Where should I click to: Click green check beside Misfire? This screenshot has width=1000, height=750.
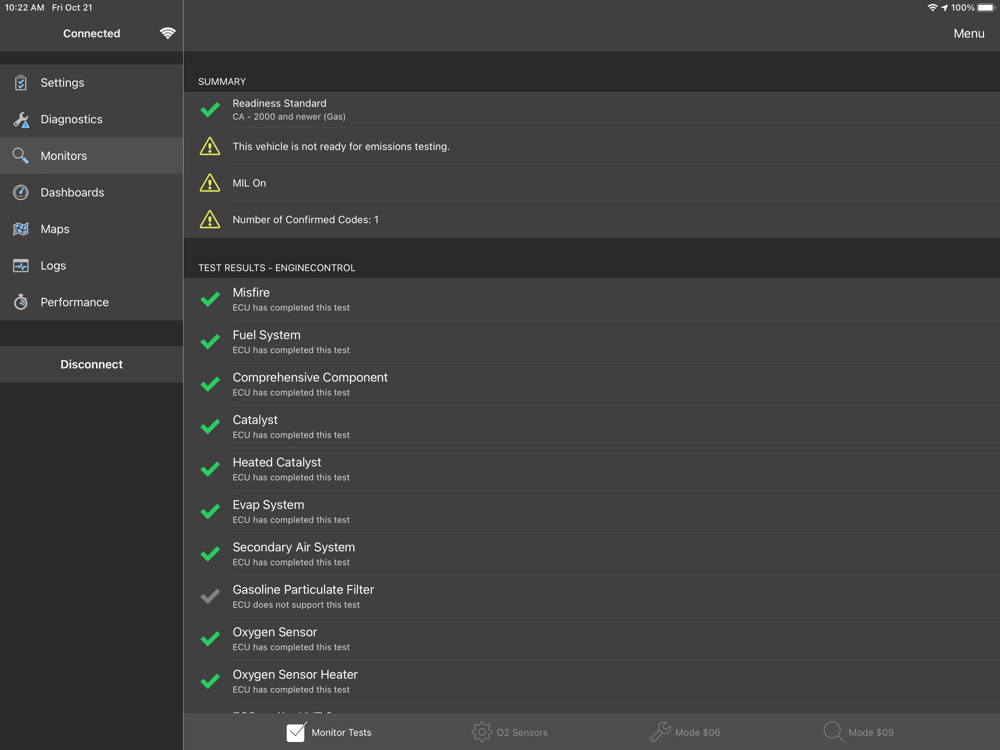pos(210,299)
